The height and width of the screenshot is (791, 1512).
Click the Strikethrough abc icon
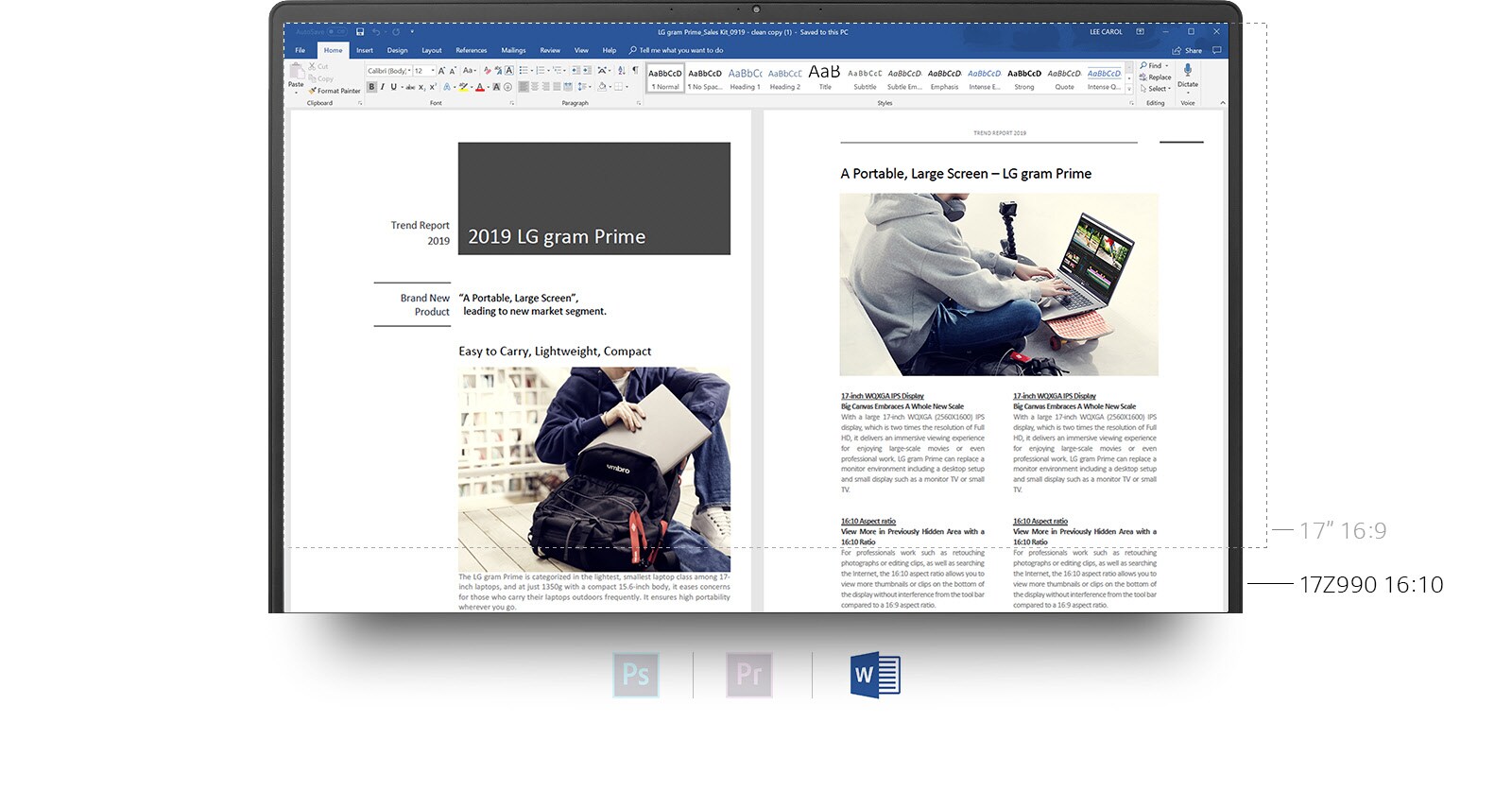(x=410, y=87)
